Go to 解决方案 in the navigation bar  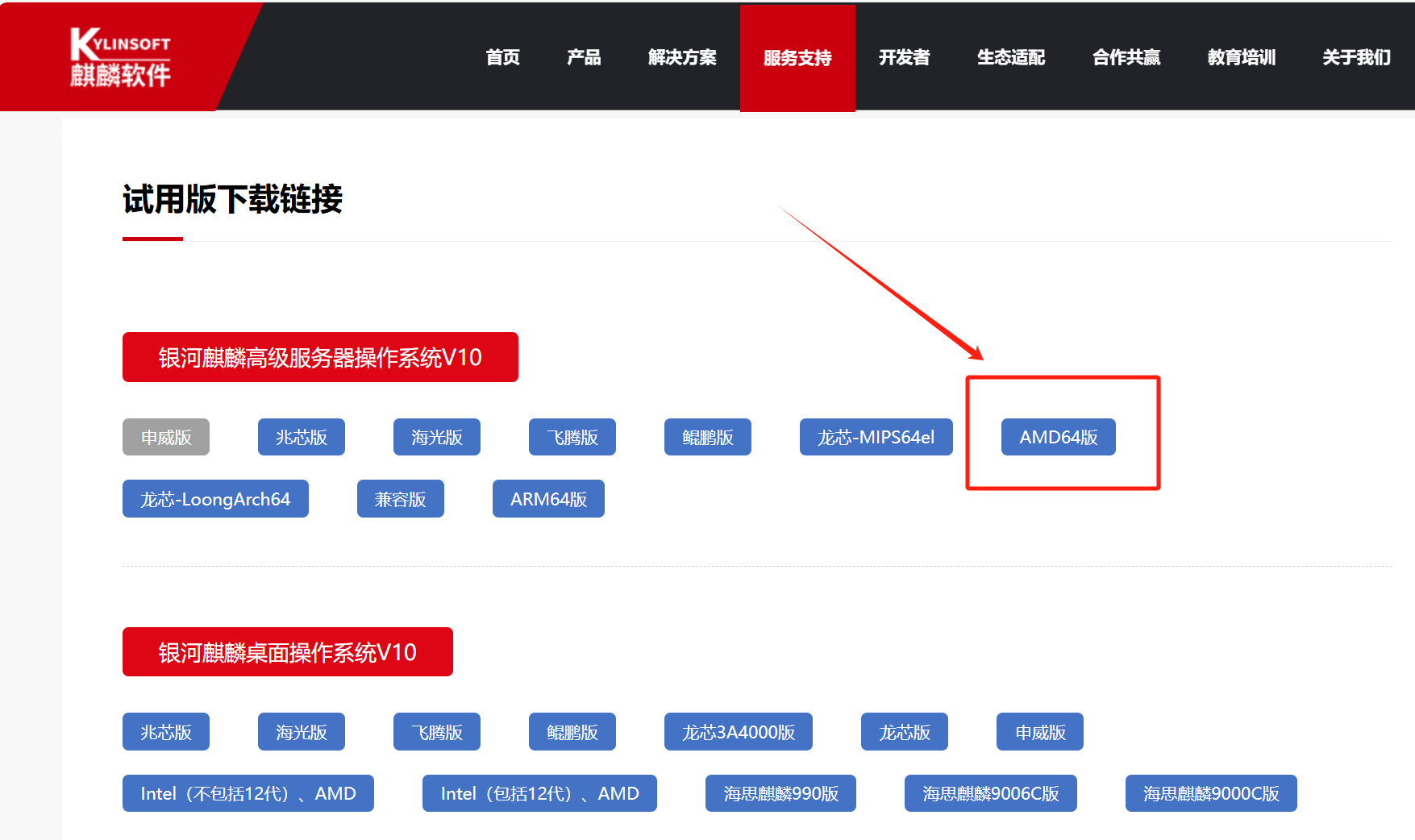pos(682,57)
